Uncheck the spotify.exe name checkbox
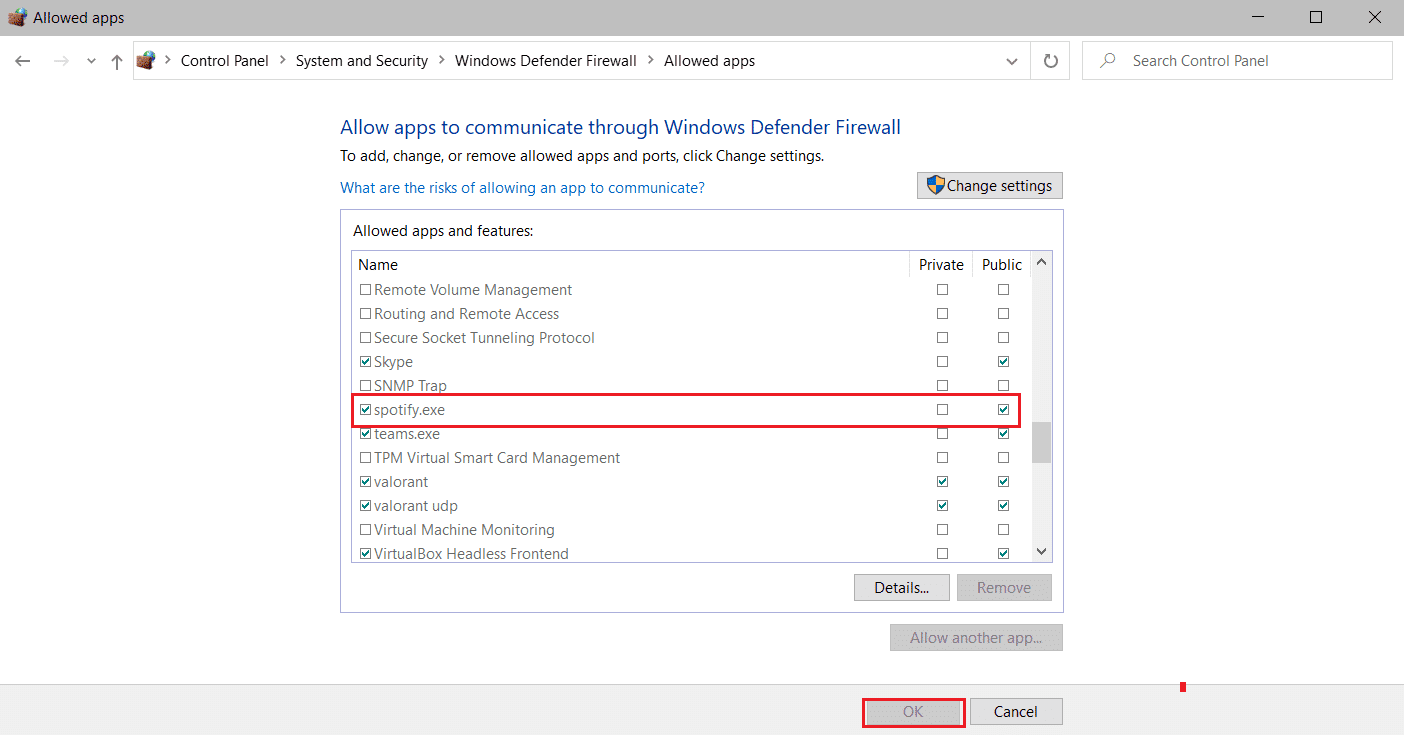The image size is (1404, 735). tap(365, 410)
